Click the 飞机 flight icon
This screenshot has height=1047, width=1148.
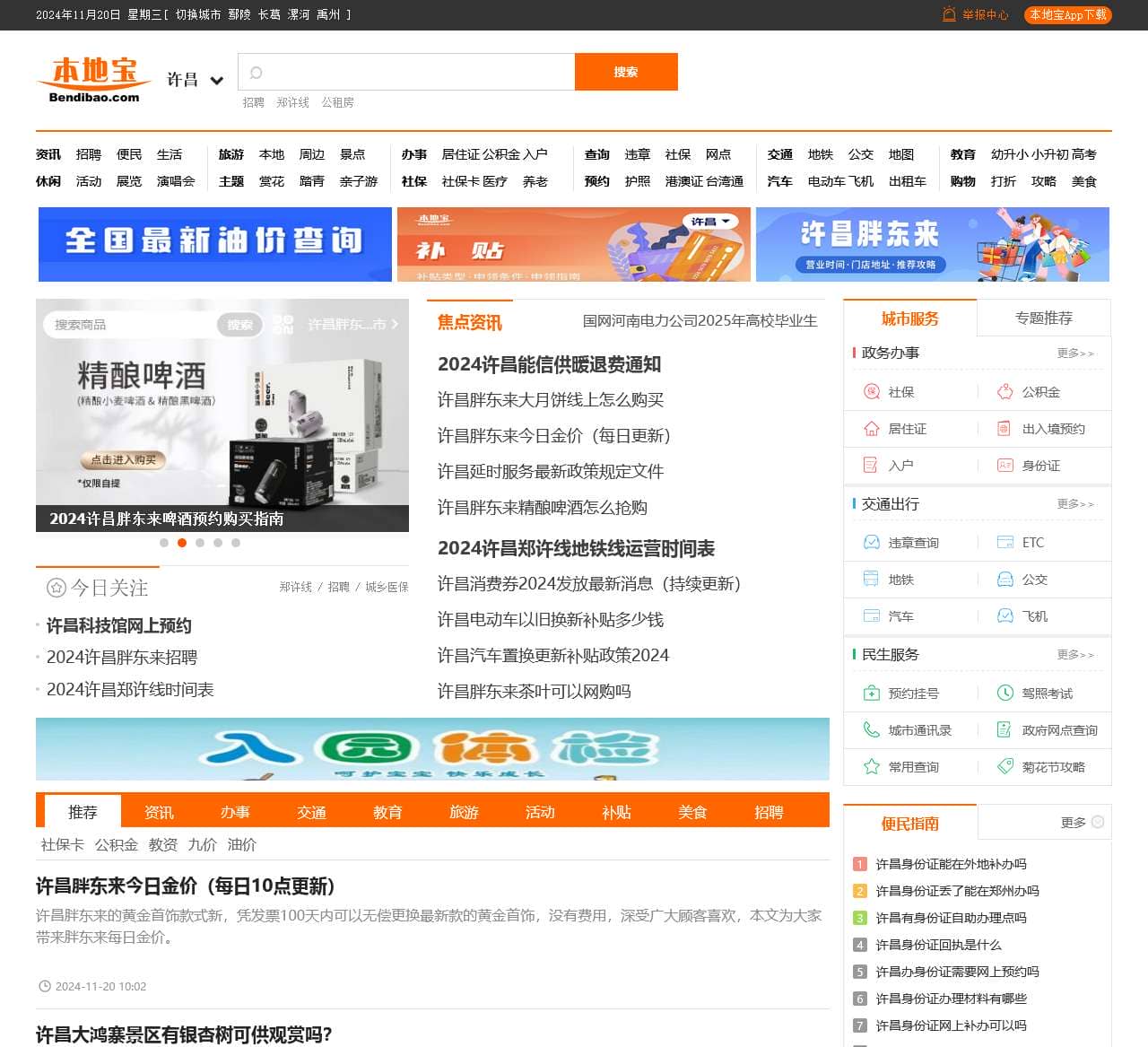[1005, 616]
